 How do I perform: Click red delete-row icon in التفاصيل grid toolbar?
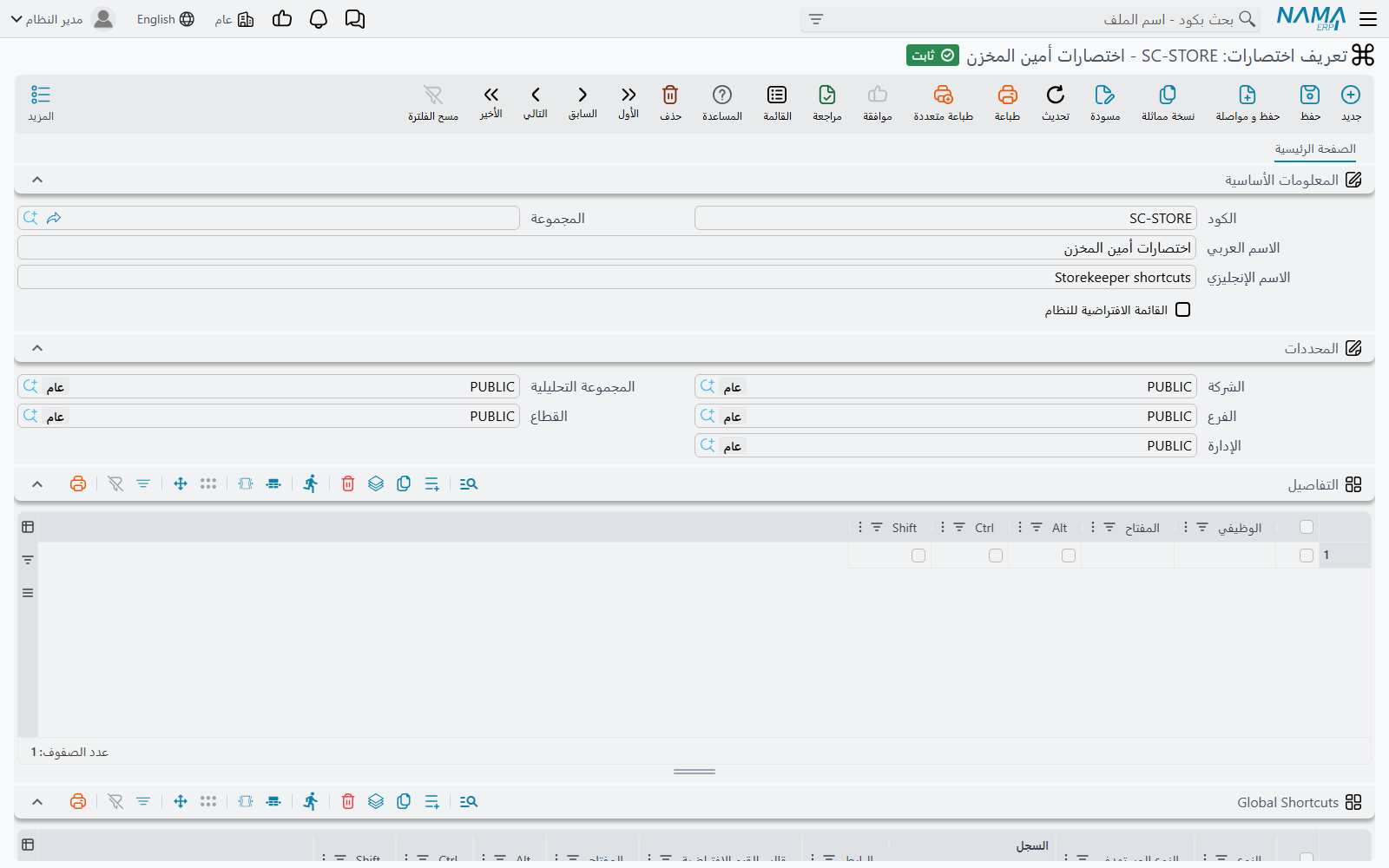[x=348, y=484]
